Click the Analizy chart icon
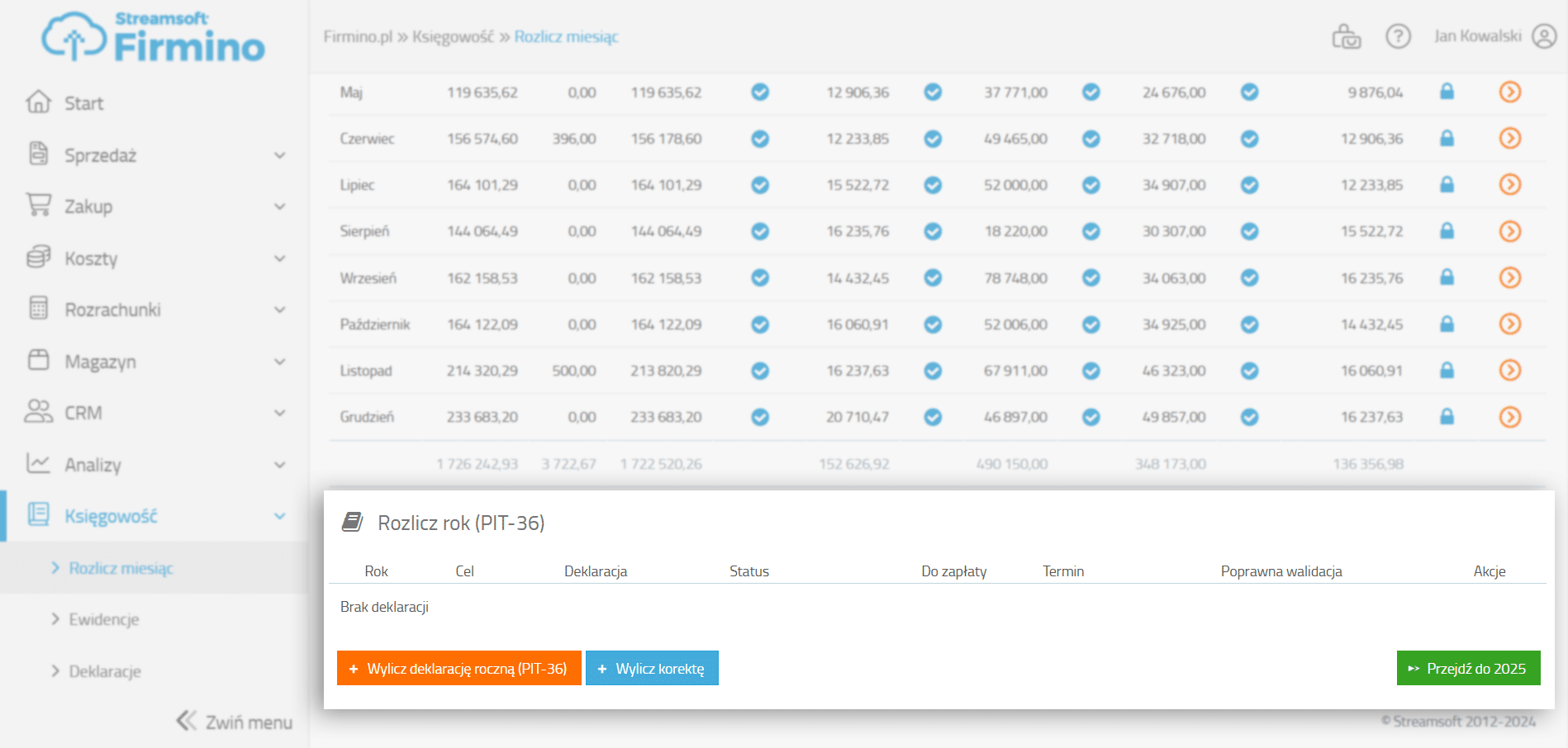 pos(38,463)
